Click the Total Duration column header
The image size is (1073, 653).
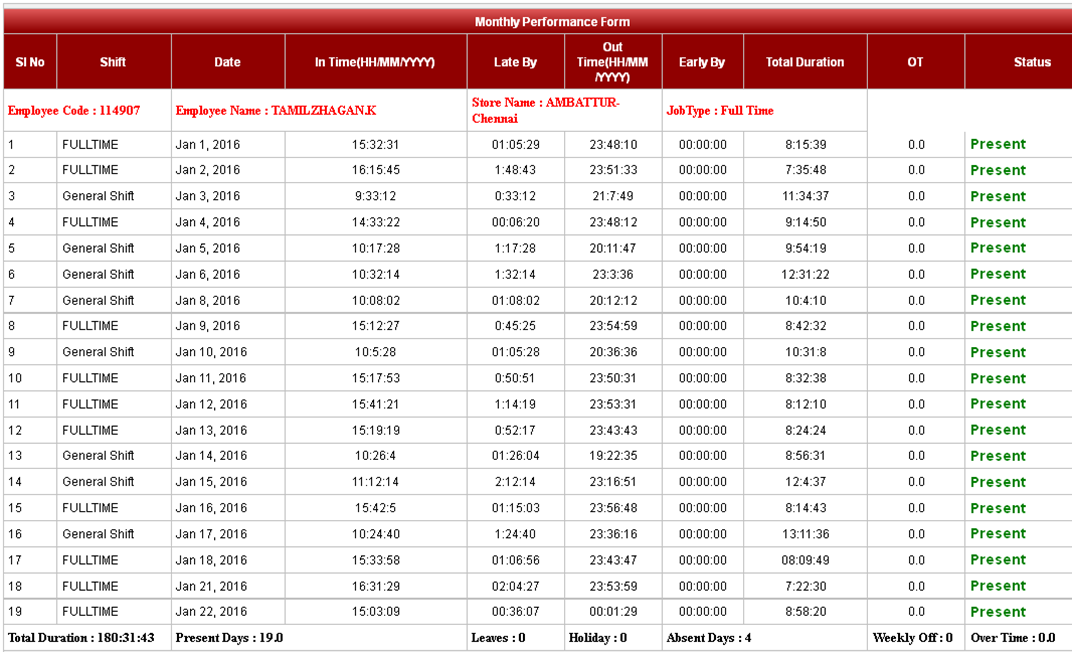point(804,62)
